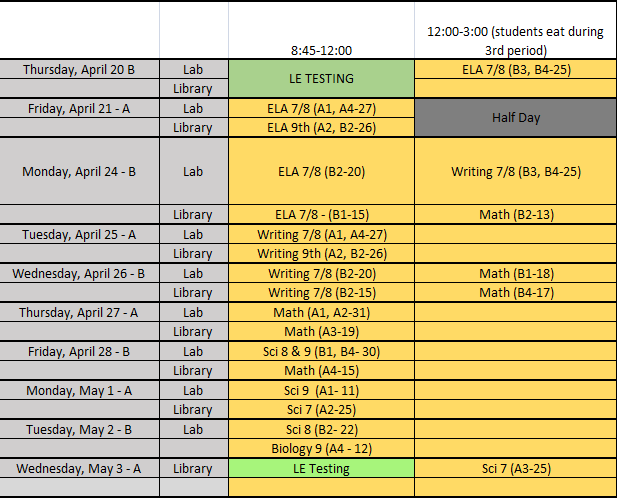Click the Math (B4-17) cell

(515, 292)
